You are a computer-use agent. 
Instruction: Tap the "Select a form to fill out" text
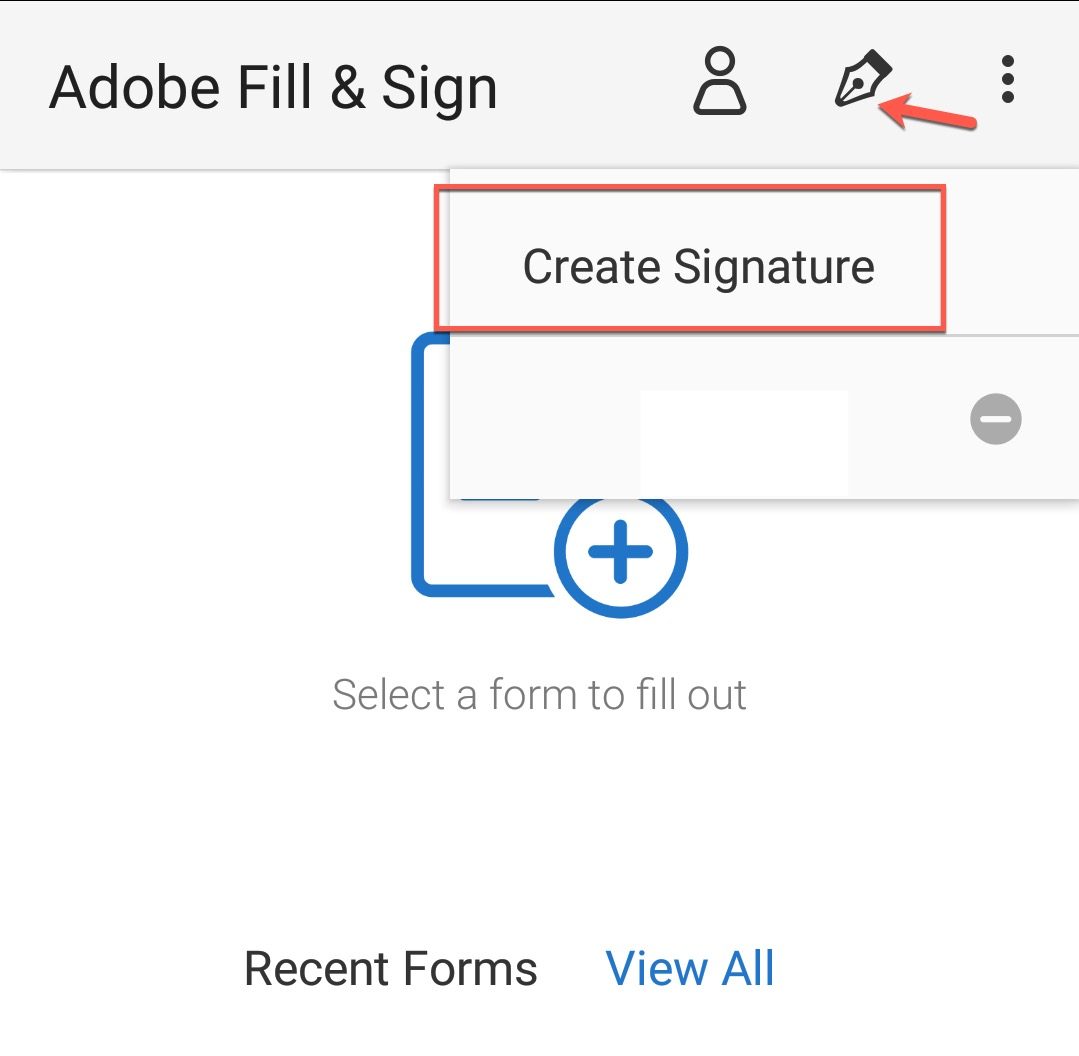tap(539, 695)
